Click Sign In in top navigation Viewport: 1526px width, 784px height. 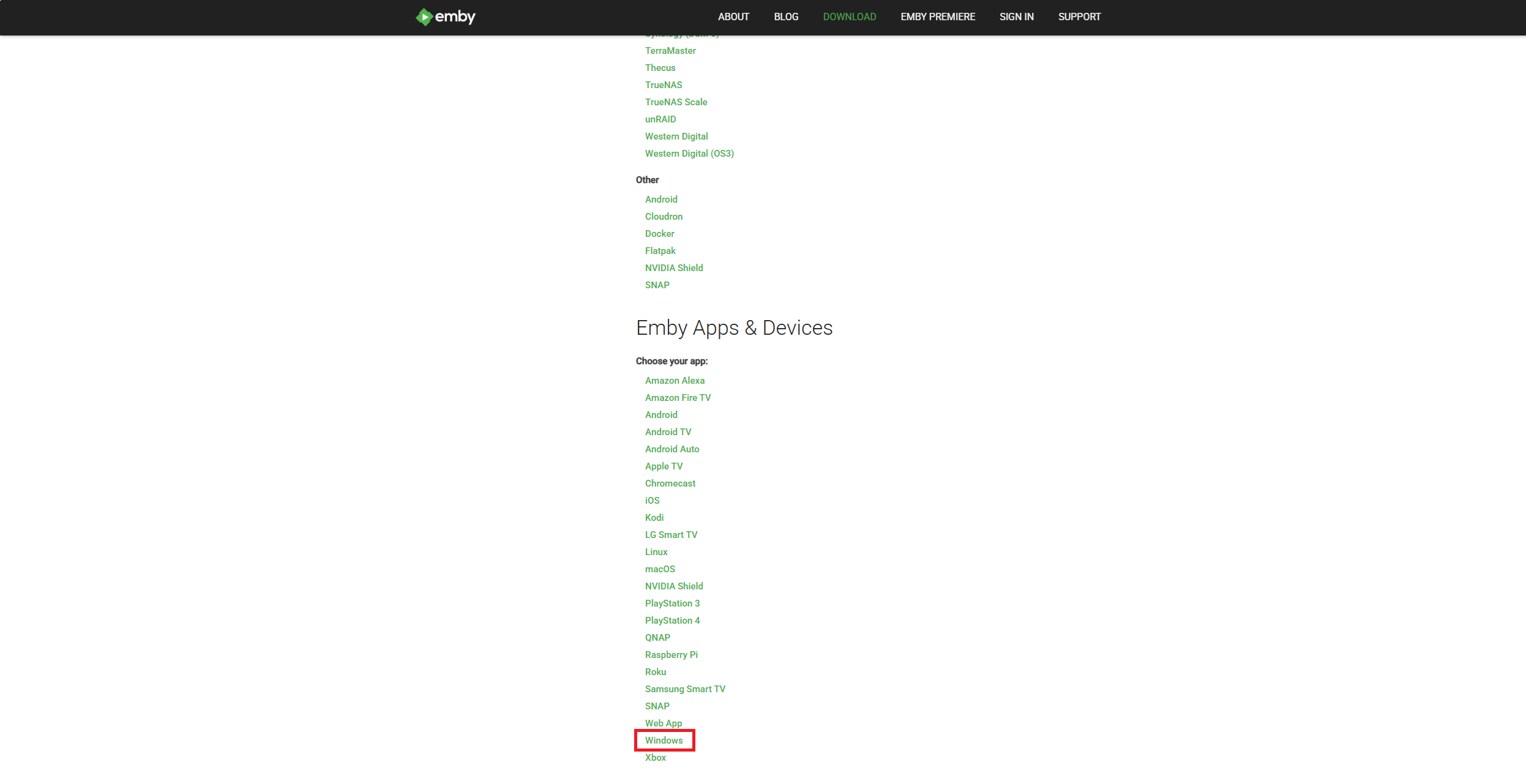tap(1016, 17)
